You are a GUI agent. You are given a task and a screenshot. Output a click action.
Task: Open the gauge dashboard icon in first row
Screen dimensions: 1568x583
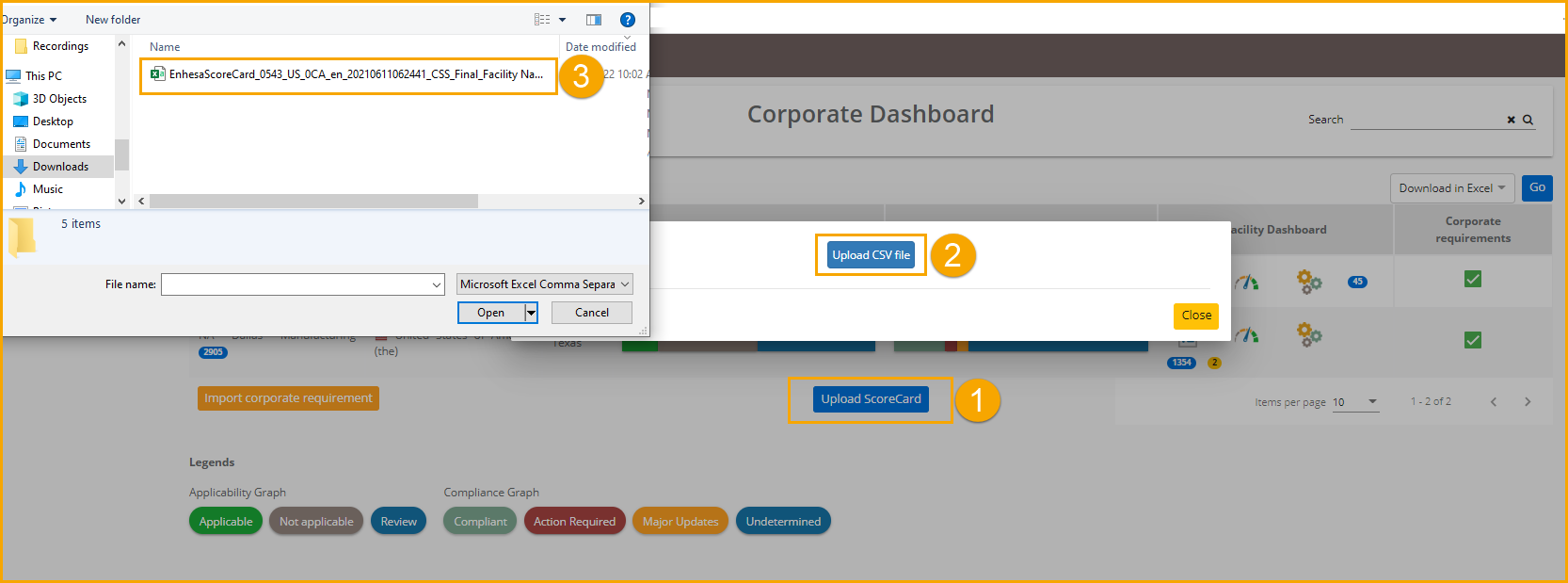(x=1247, y=282)
